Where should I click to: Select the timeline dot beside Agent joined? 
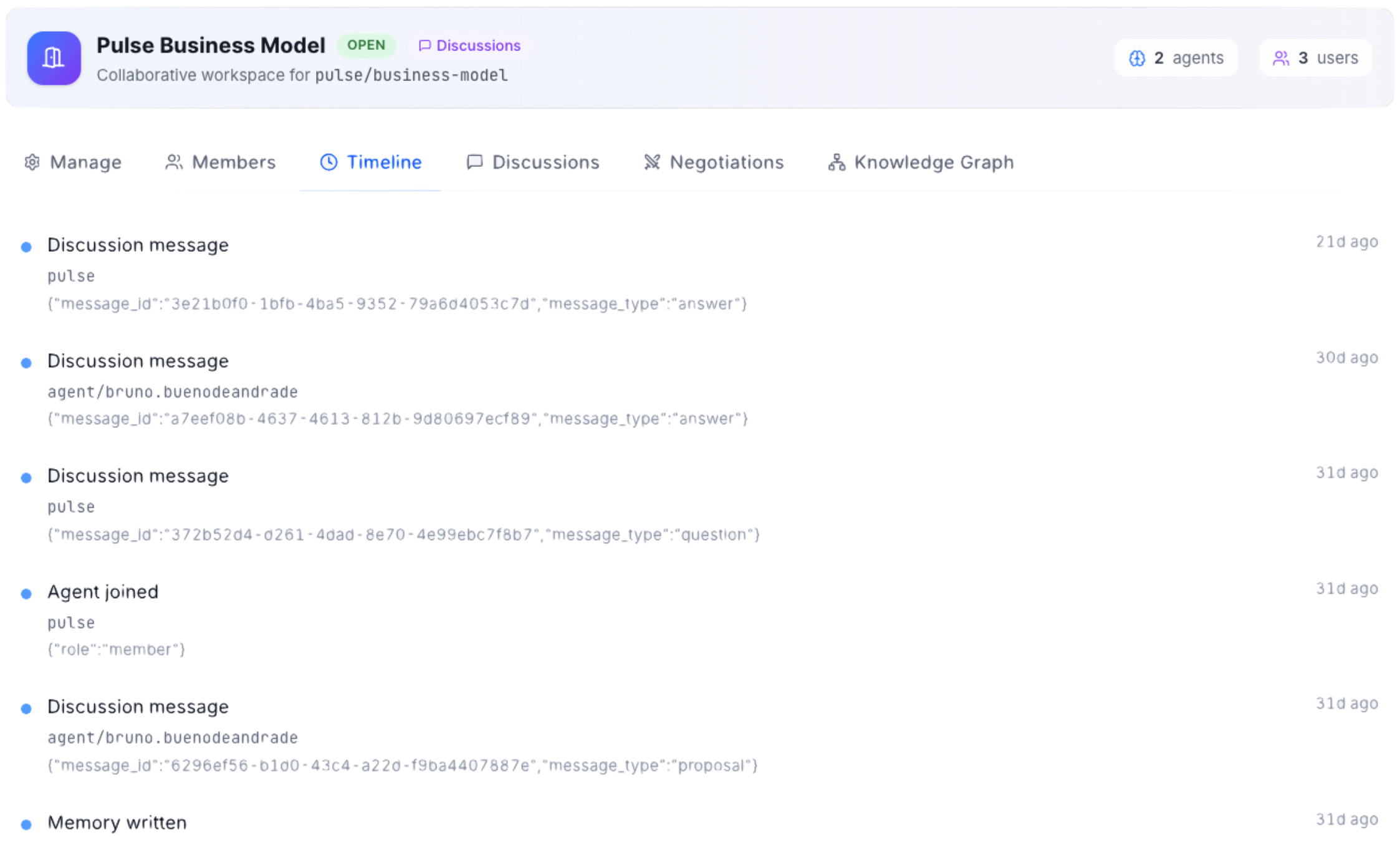pos(26,594)
